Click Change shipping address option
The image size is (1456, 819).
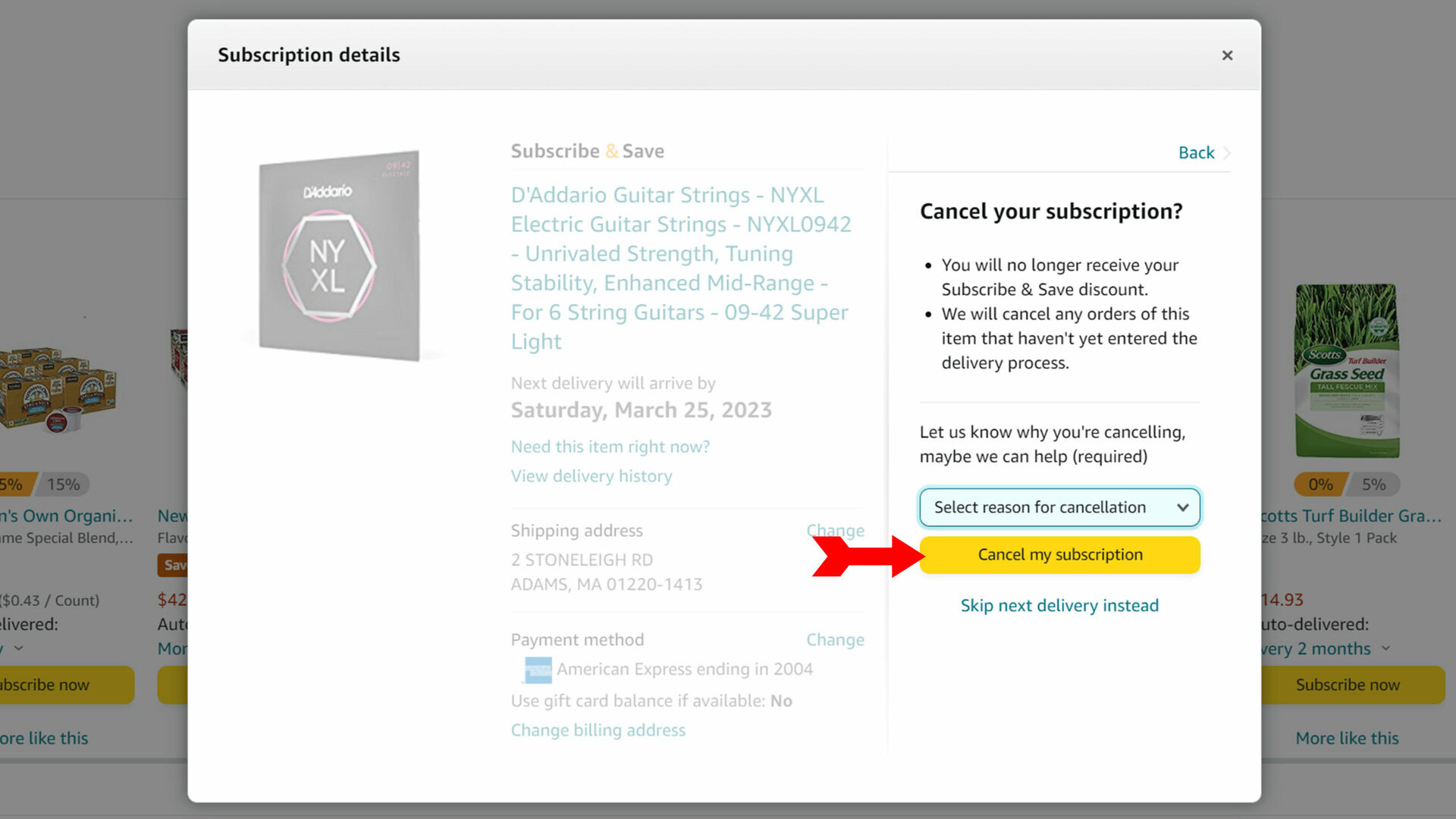point(834,530)
